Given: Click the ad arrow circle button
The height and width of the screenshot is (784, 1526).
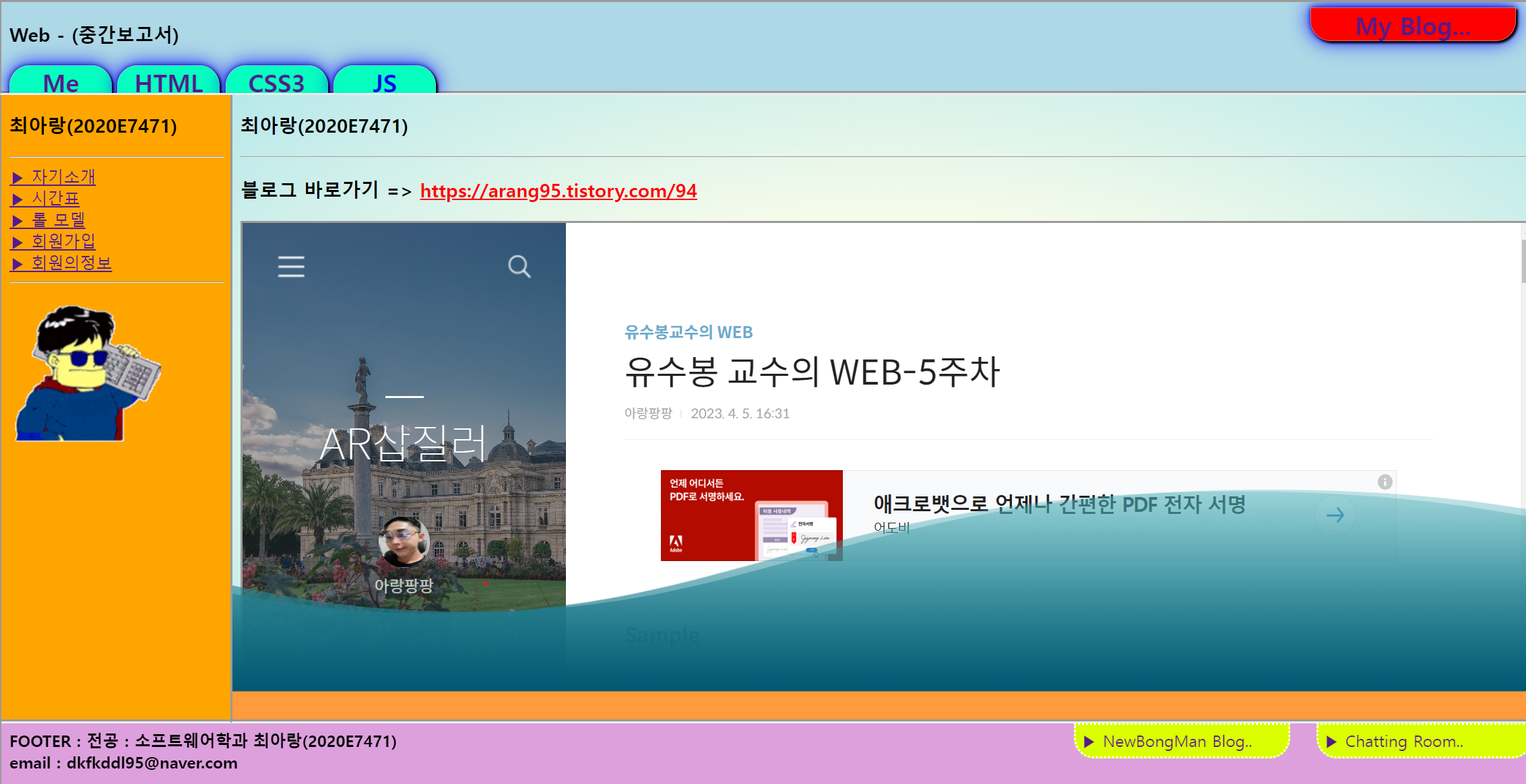Looking at the screenshot, I should pyautogui.click(x=1335, y=515).
